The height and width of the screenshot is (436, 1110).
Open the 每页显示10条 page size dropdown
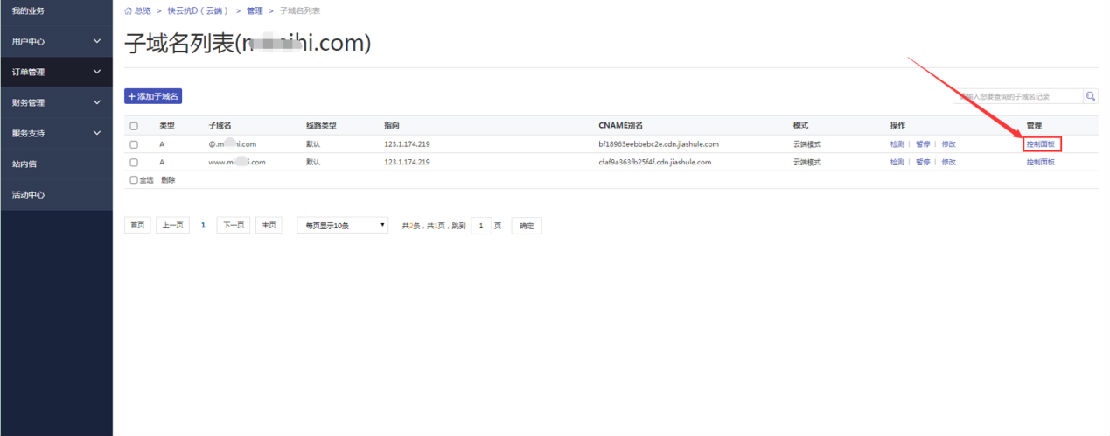point(342,226)
